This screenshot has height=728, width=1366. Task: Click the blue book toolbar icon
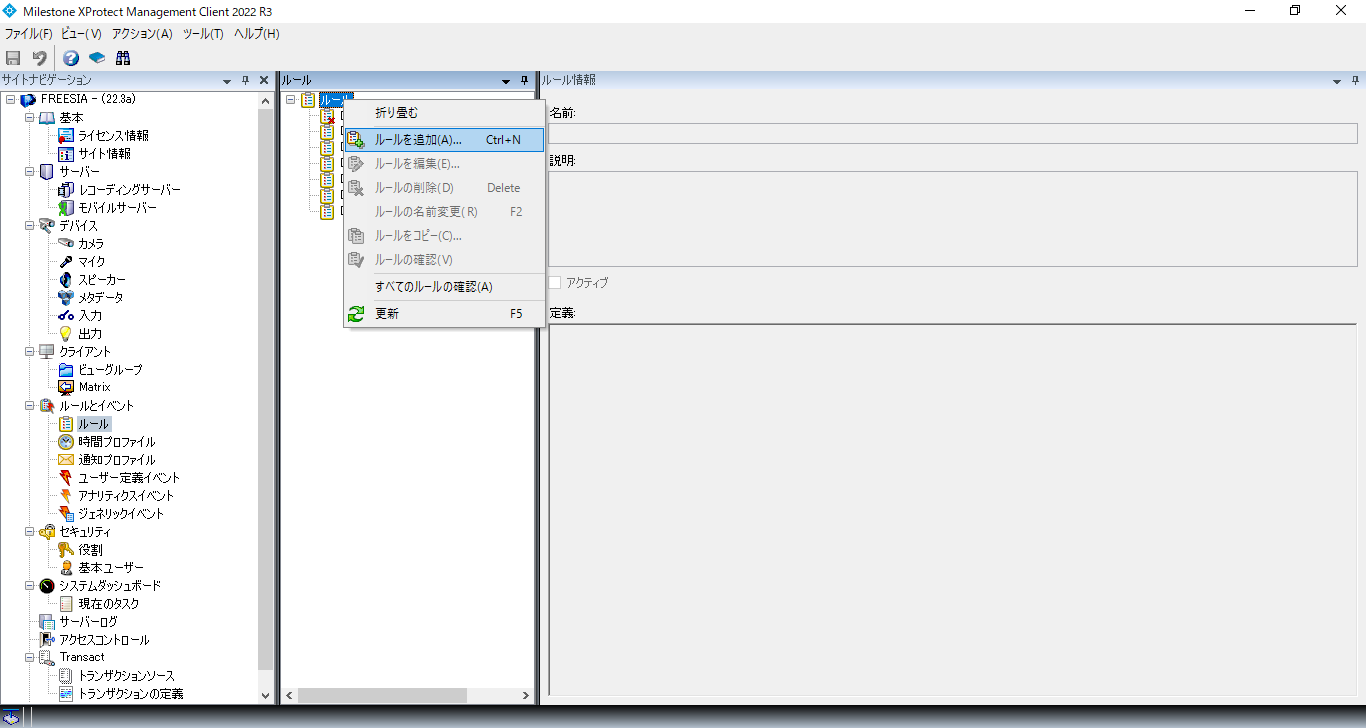tap(97, 58)
